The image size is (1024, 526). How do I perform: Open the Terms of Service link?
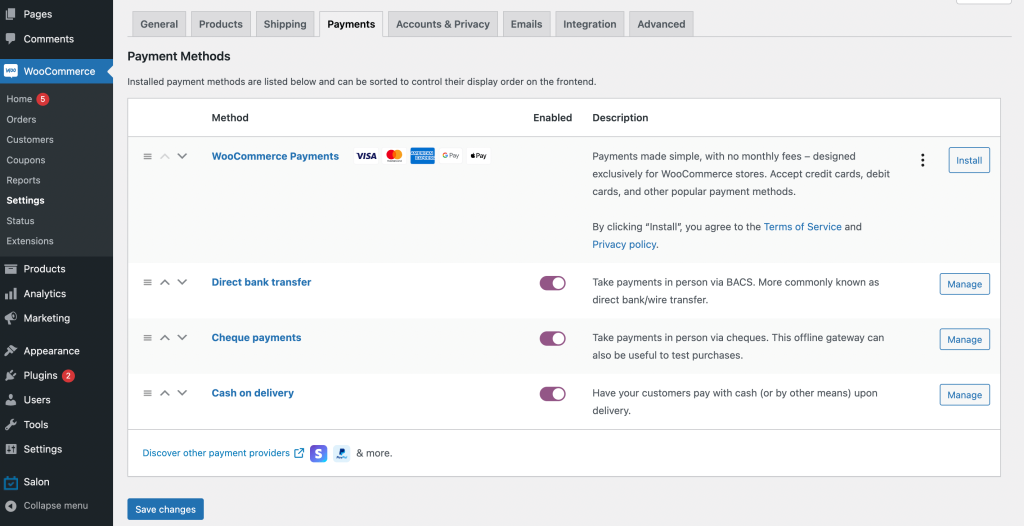[803, 227]
